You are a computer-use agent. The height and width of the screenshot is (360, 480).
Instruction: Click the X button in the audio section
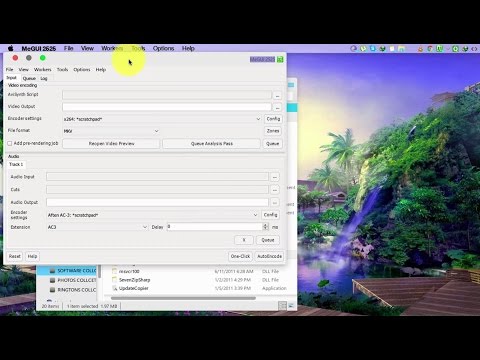tap(244, 240)
